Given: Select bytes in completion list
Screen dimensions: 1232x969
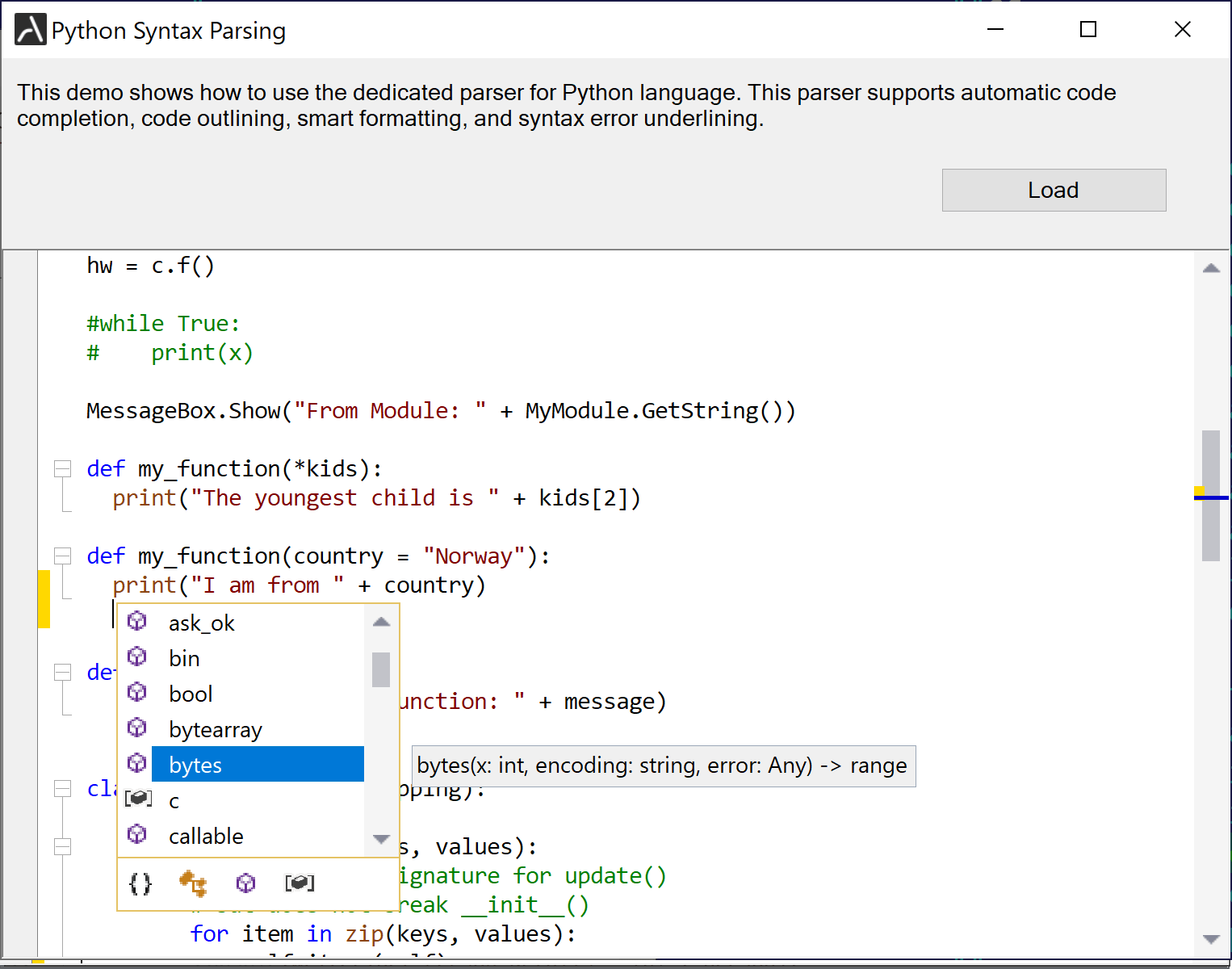Looking at the screenshot, I should pos(257,765).
